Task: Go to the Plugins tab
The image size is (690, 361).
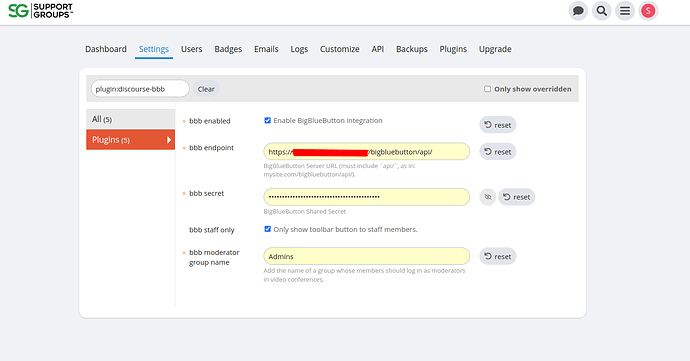Action: pyautogui.click(x=453, y=49)
